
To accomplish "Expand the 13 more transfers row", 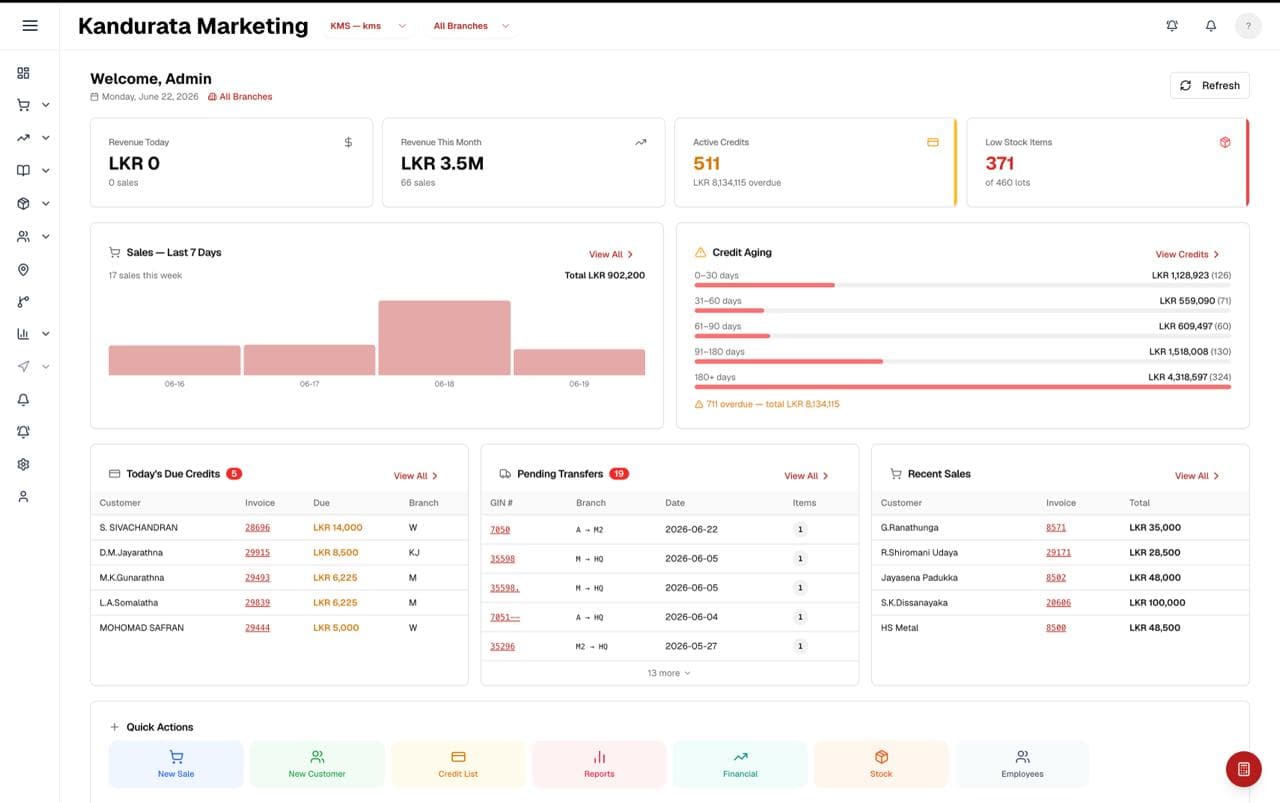I will [x=669, y=673].
